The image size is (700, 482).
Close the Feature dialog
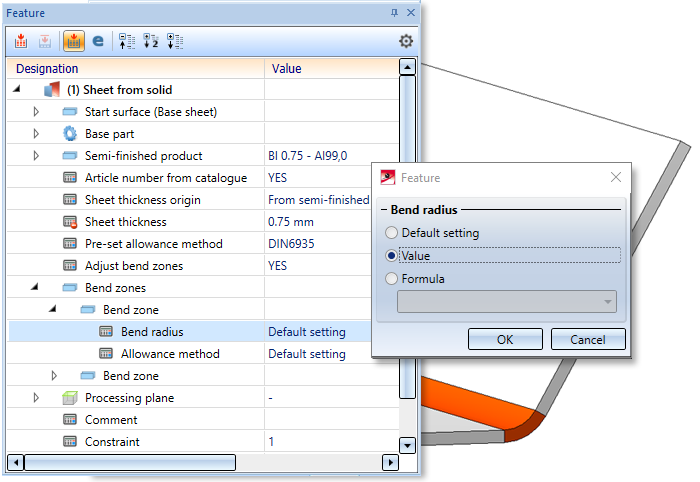click(x=616, y=178)
